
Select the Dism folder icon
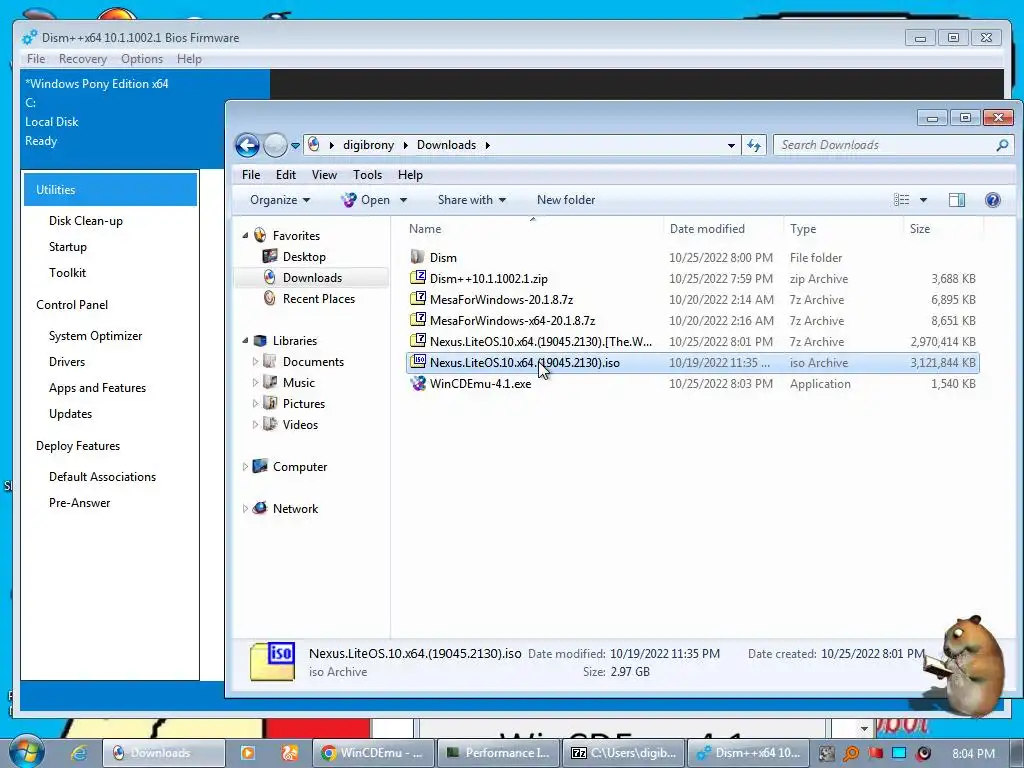417,257
